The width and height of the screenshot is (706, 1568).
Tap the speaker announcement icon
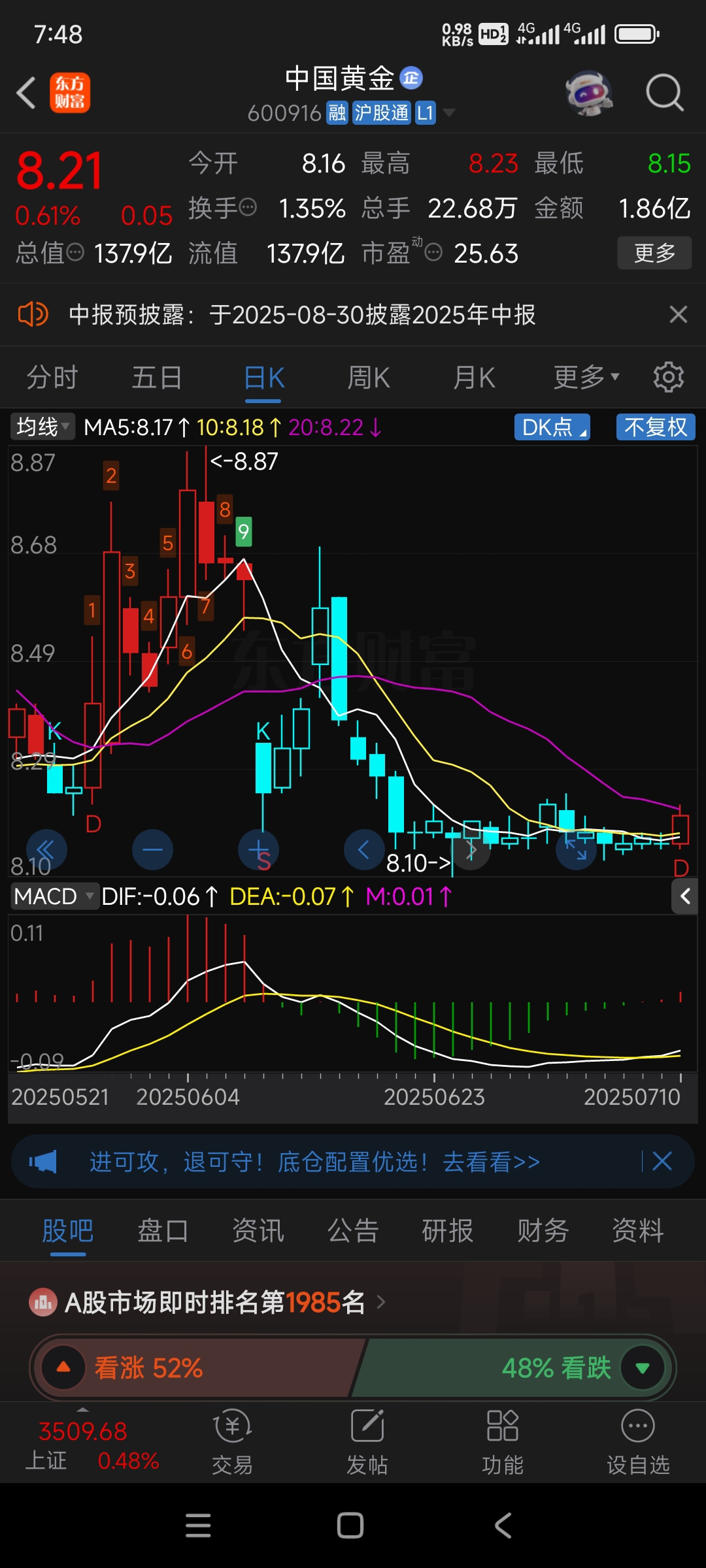point(33,314)
